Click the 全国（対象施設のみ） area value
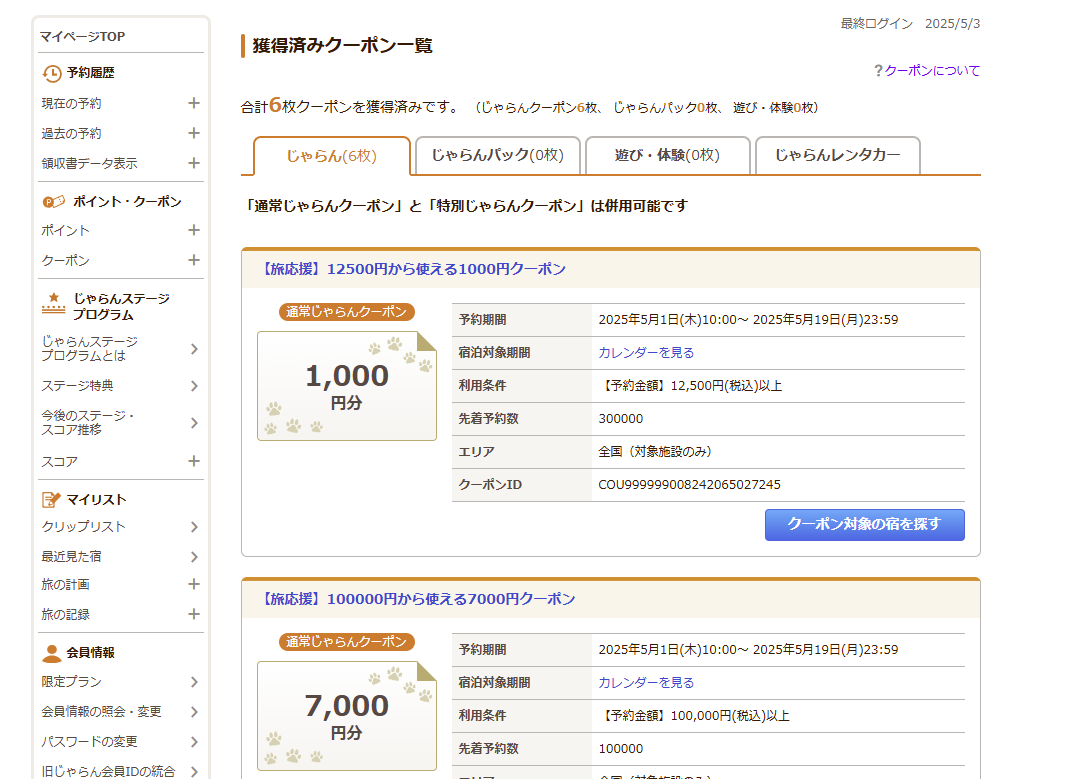The height and width of the screenshot is (779, 1065). pyautogui.click(x=655, y=452)
